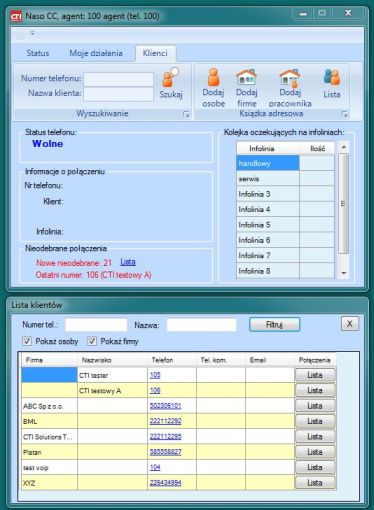Open Lista button for ABC Sp z o.o. row

pyautogui.click(x=315, y=406)
